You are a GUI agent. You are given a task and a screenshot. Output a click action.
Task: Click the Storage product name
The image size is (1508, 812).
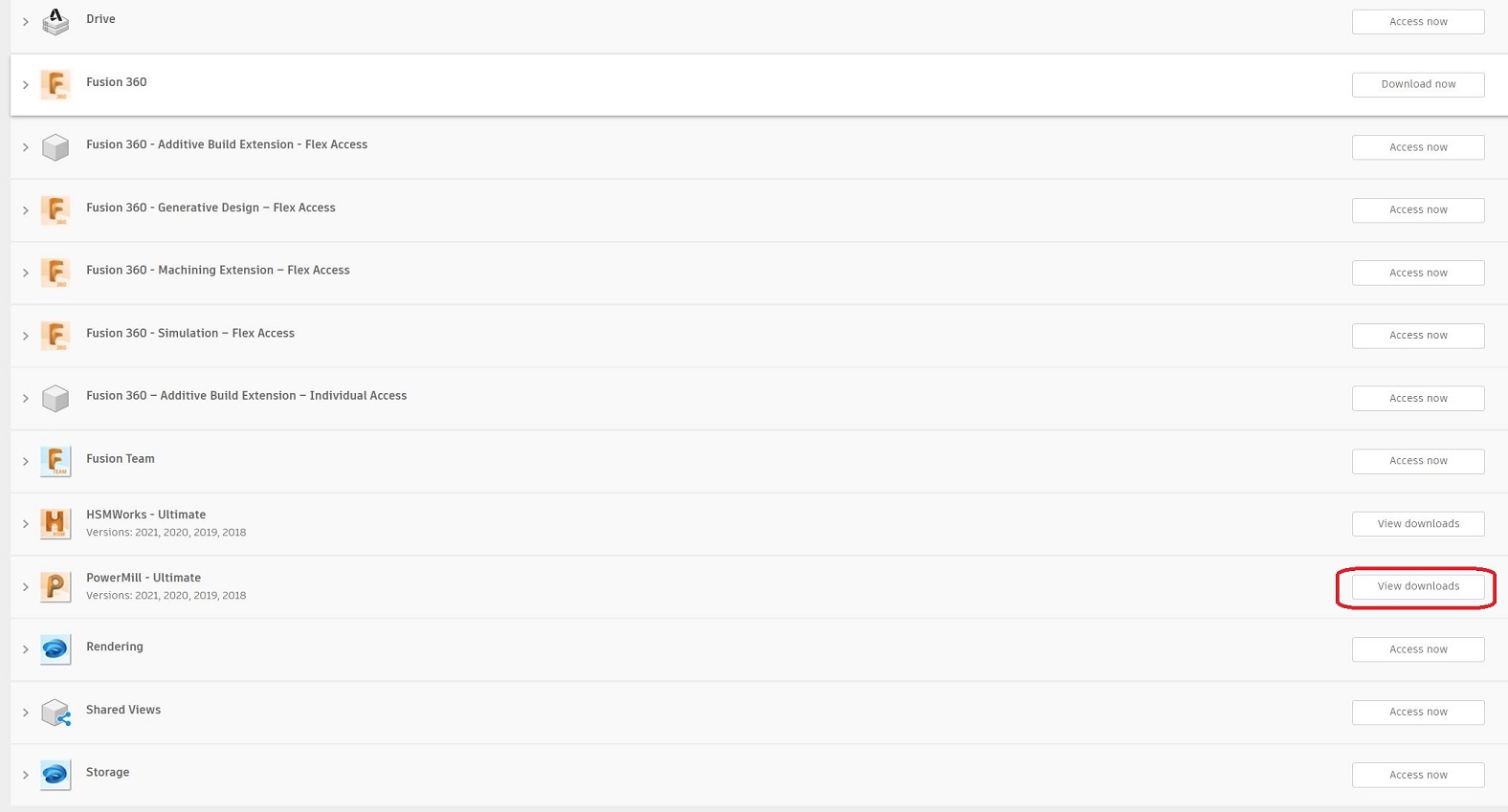(x=108, y=773)
